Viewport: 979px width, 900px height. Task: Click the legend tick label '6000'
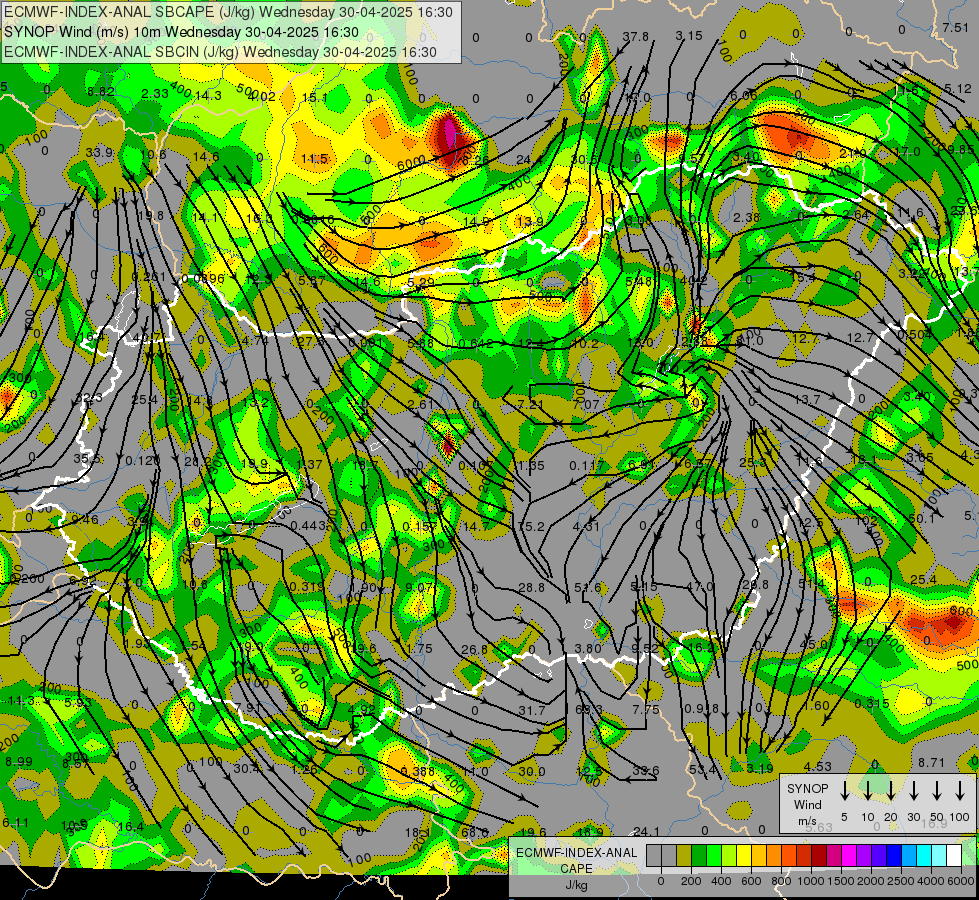pyautogui.click(x=960, y=881)
